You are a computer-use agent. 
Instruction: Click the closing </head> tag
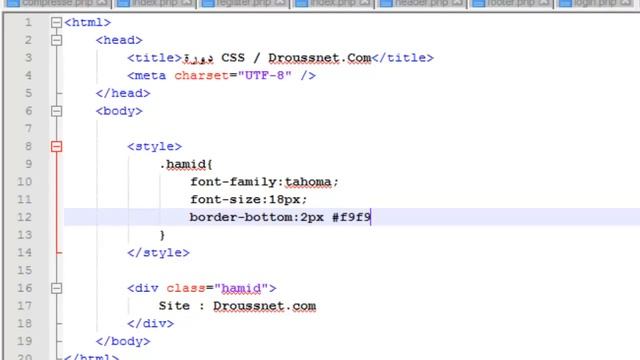pyautogui.click(x=123, y=93)
